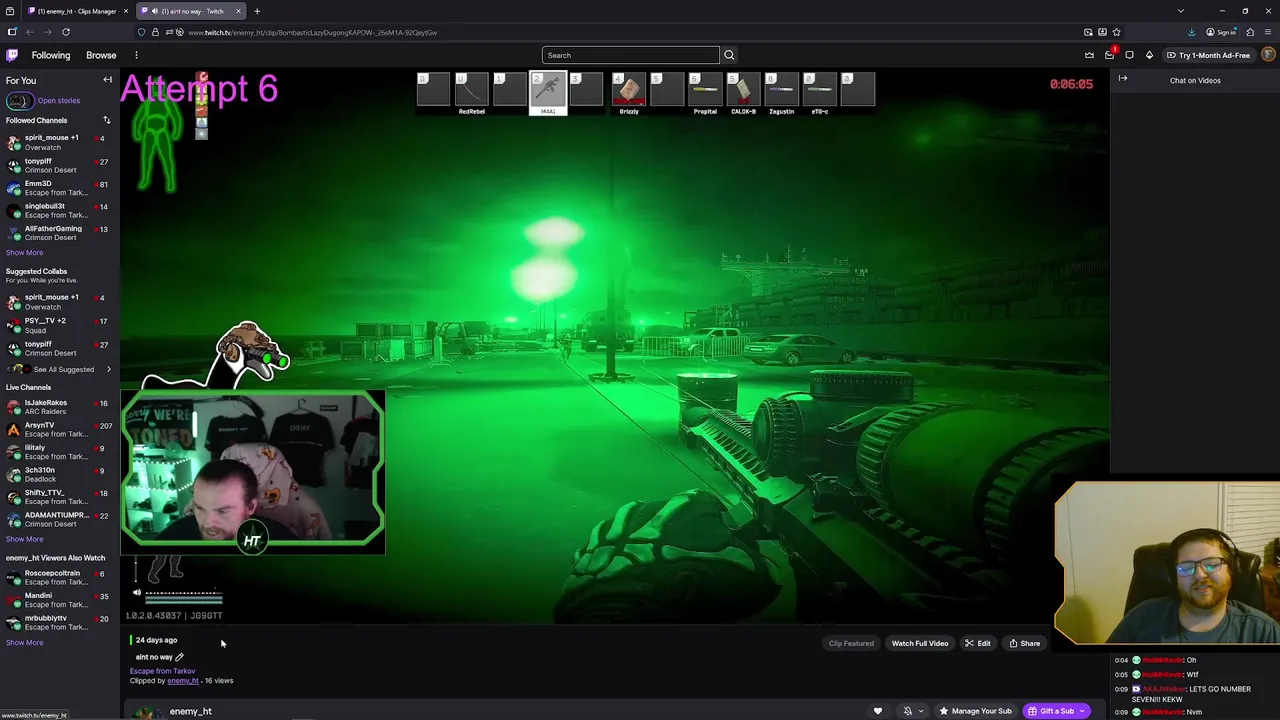Open the Browse page
1280x720 pixels.
point(101,55)
